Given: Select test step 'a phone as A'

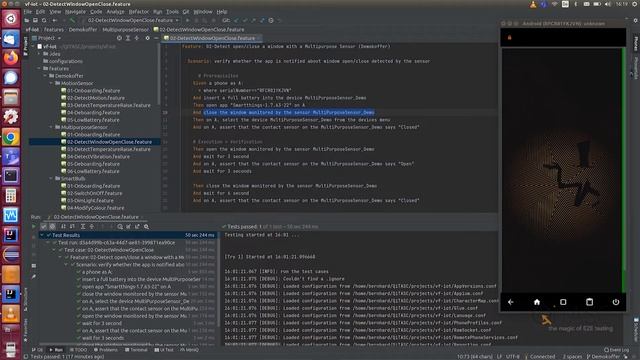Looking at the screenshot, I should (97, 272).
